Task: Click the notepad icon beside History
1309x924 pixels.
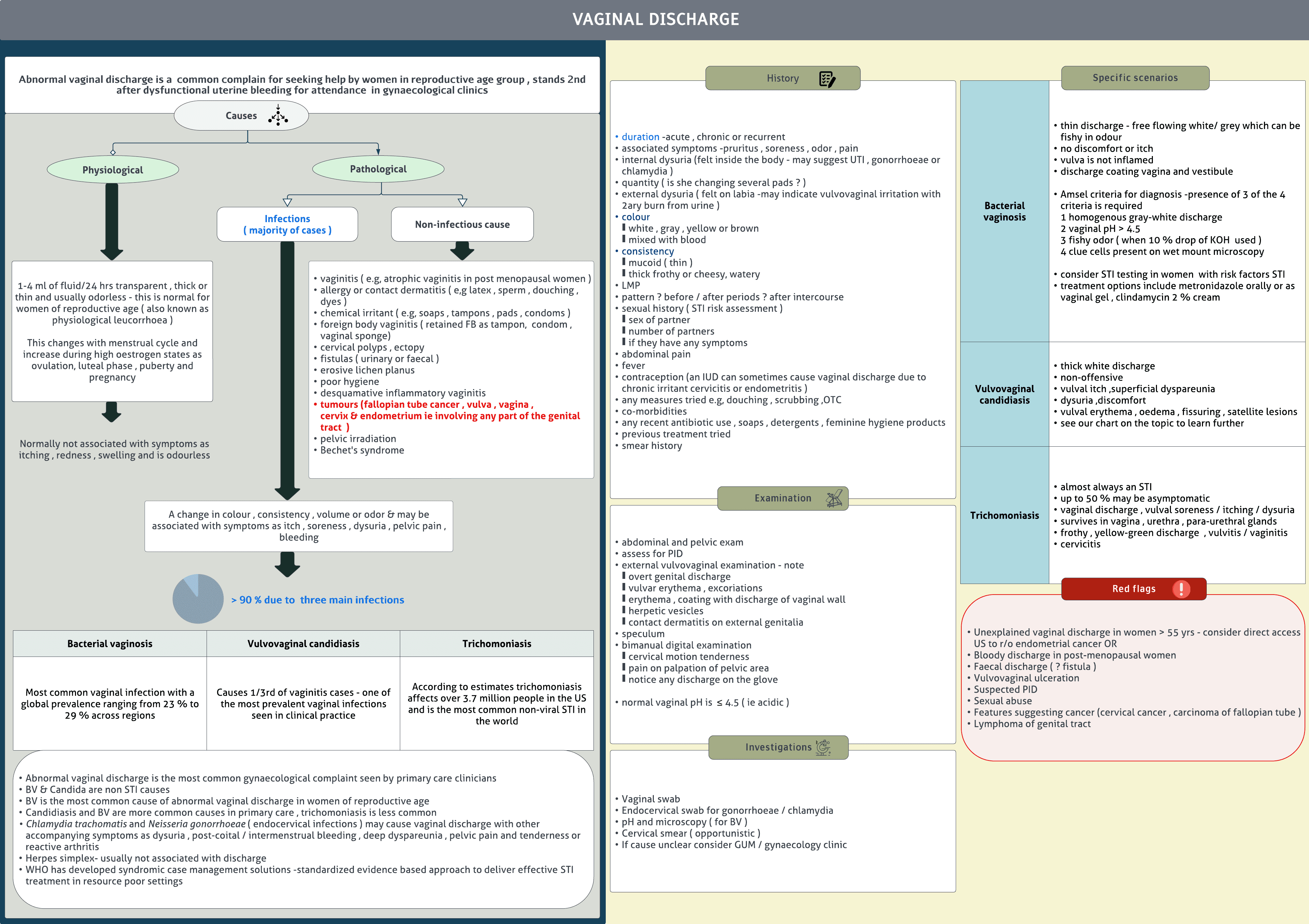Action: click(827, 79)
